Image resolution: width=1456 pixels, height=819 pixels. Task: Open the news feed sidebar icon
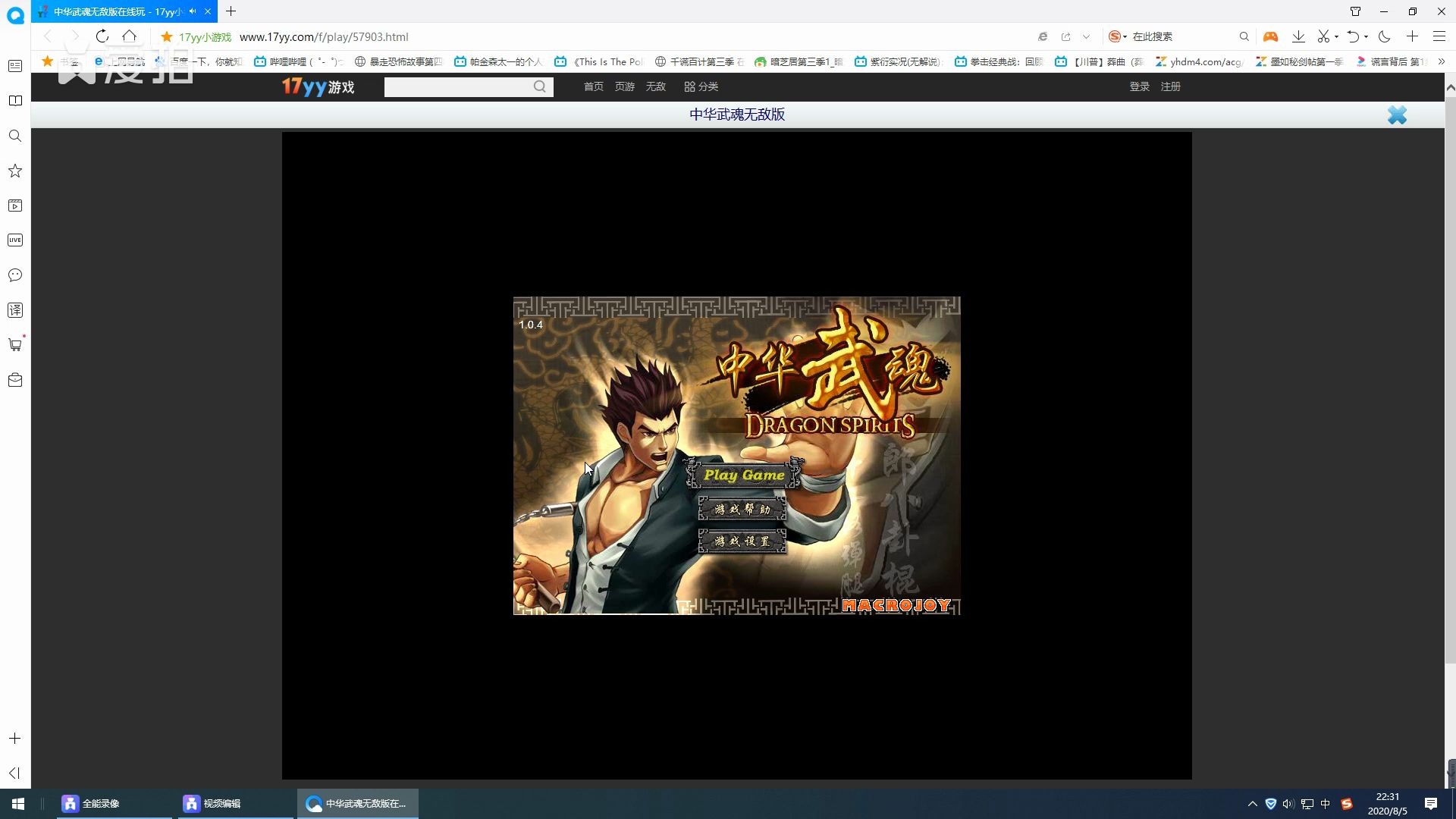pyautogui.click(x=15, y=66)
